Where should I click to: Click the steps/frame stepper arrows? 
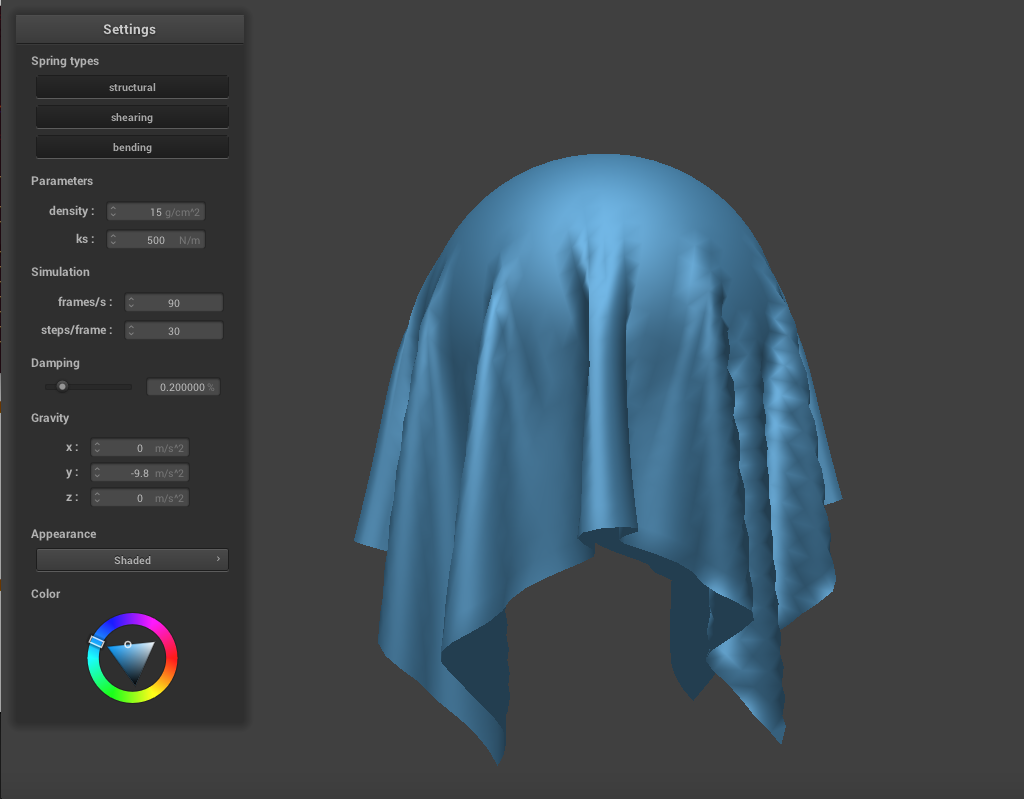tap(132, 331)
